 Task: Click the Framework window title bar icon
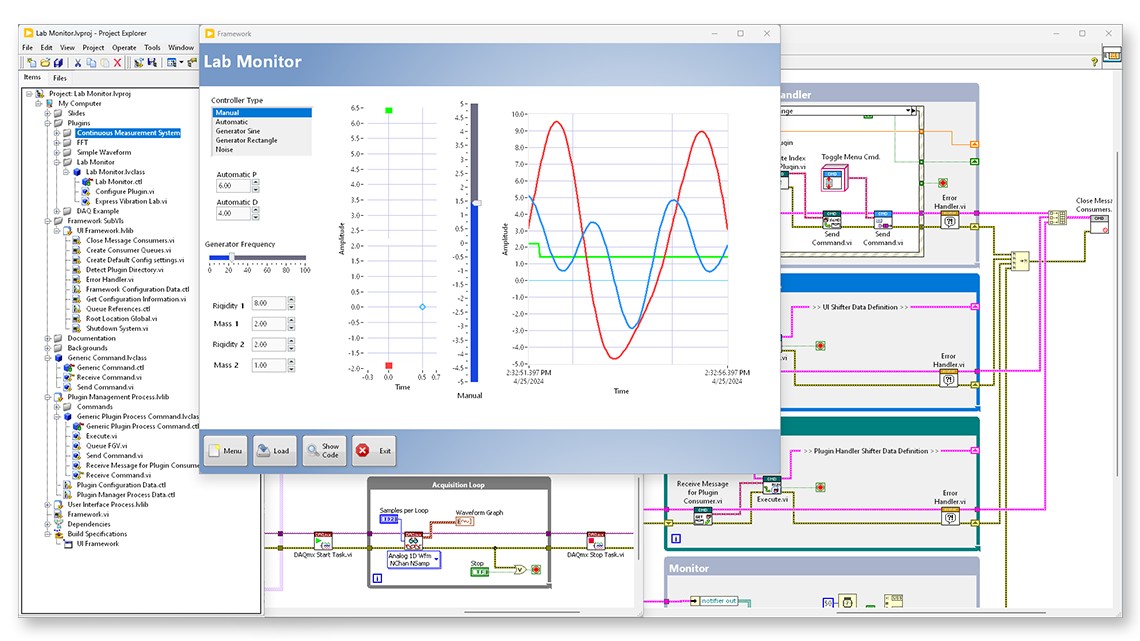[x=209, y=33]
